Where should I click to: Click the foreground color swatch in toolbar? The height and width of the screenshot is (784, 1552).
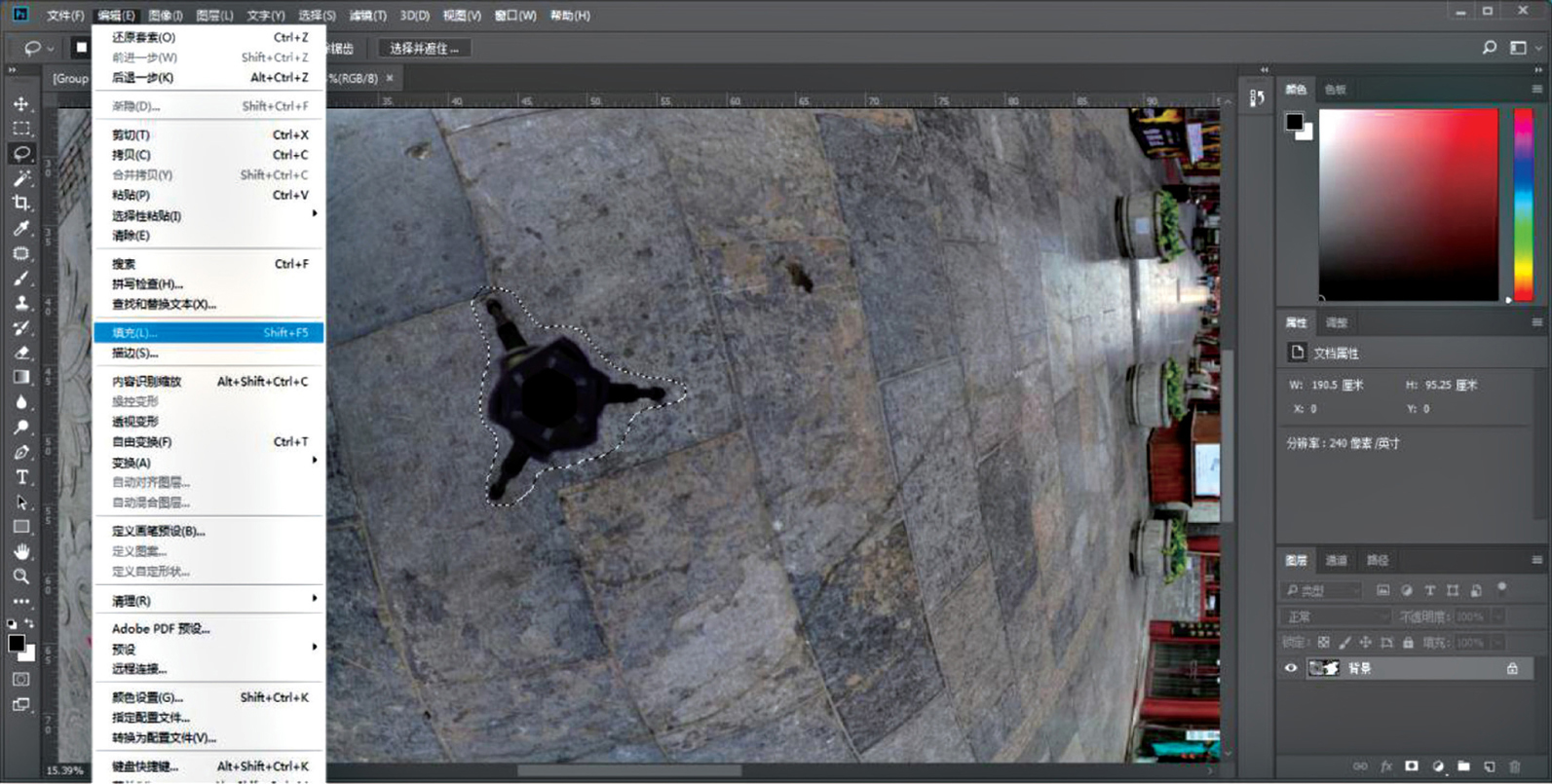tap(16, 643)
